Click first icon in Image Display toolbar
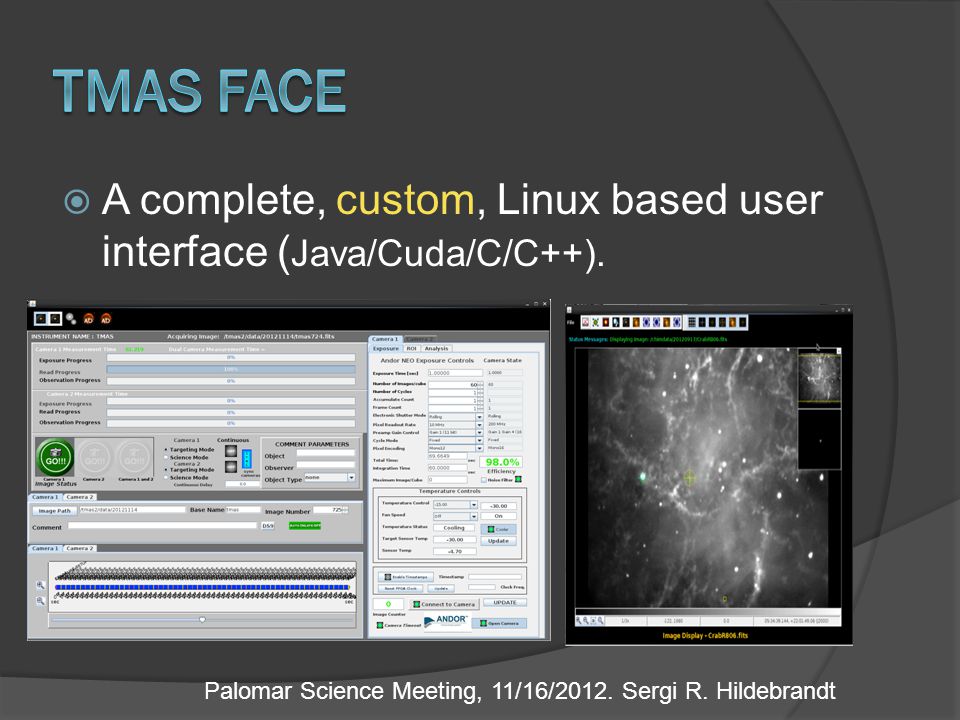This screenshot has height=720, width=960. click(x=585, y=322)
